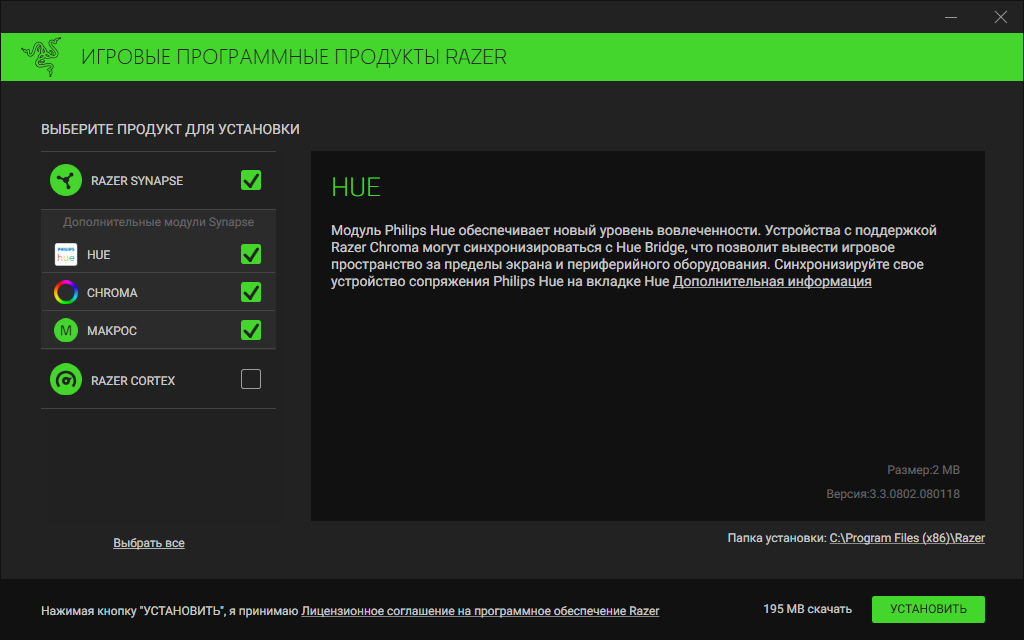Viewport: 1024px width, 640px height.
Task: Change install folder C:\Program Files (x86)\Razer
Action: (x=907, y=537)
